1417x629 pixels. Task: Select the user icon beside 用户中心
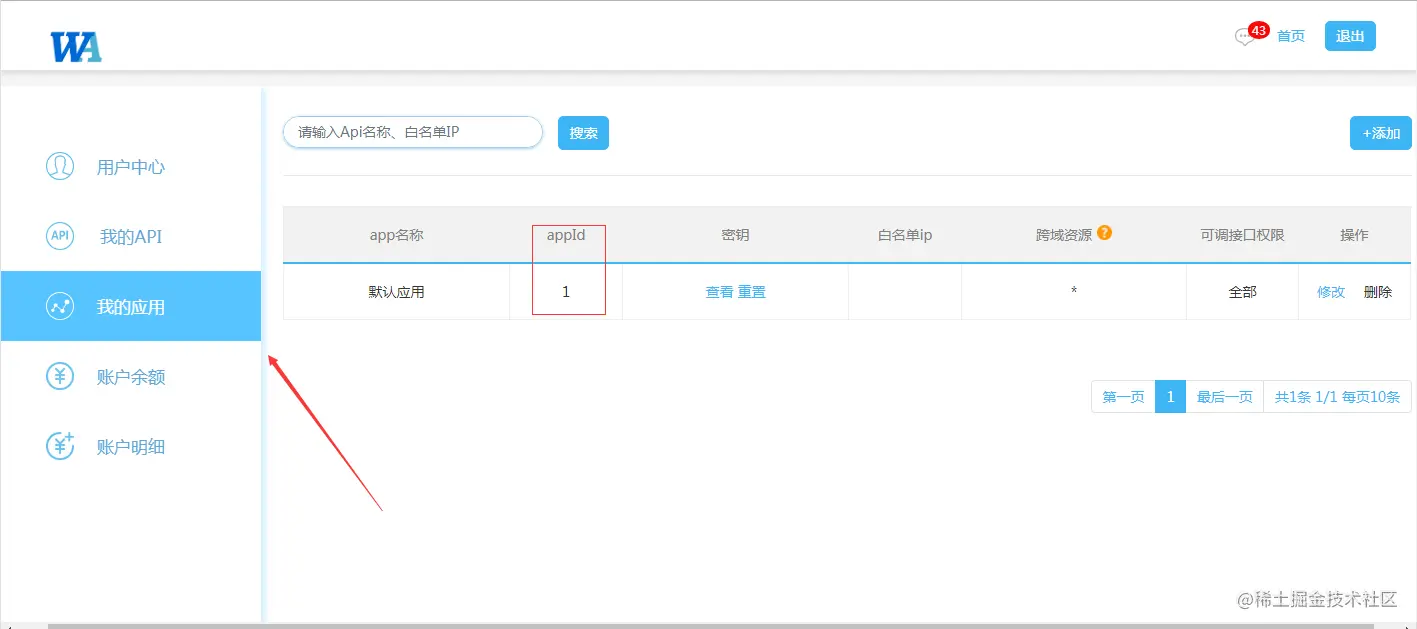60,166
